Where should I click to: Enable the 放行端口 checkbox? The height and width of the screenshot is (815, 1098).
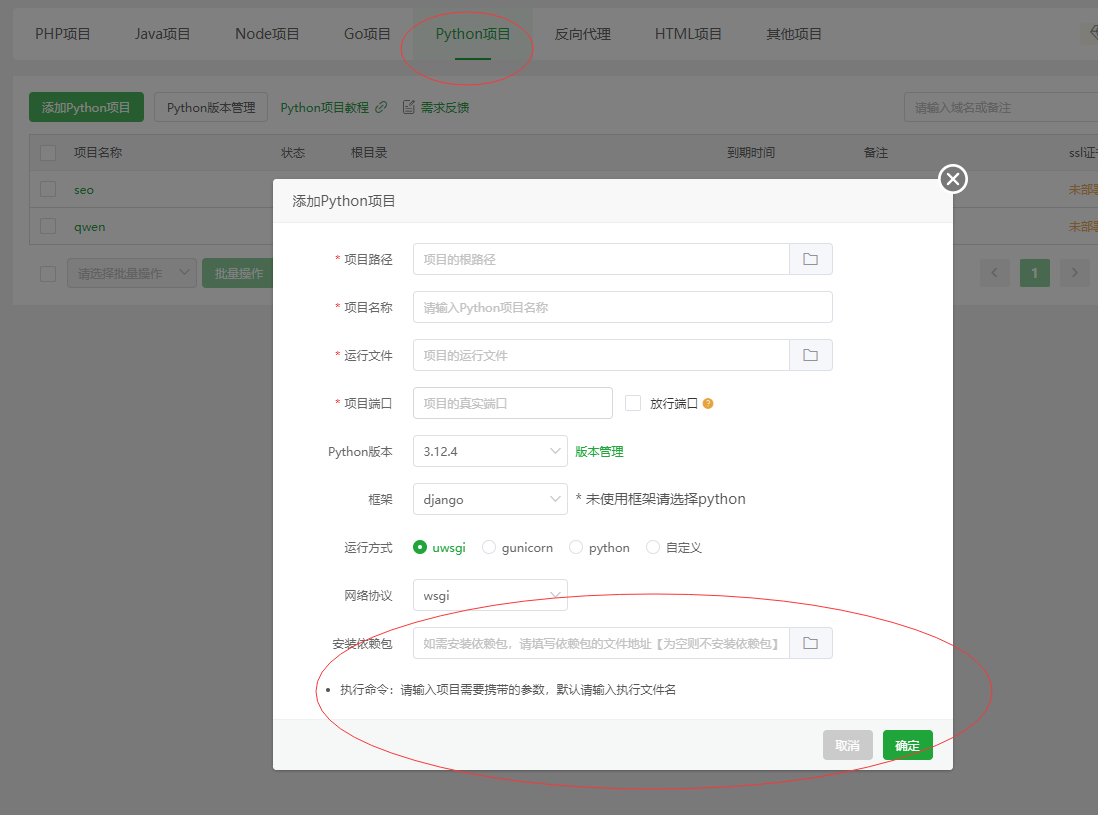633,403
